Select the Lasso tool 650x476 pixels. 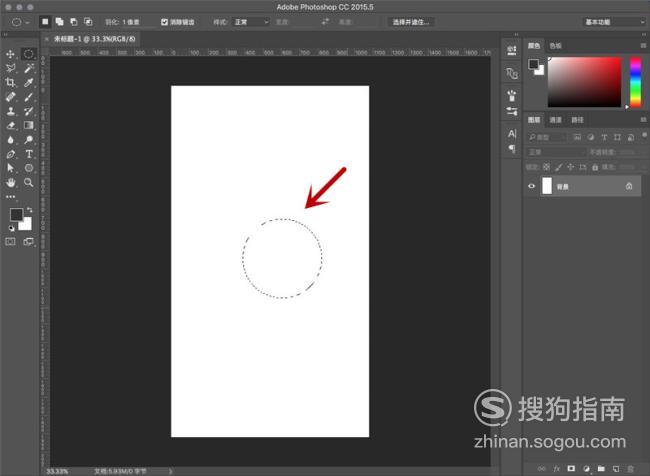coord(10,68)
